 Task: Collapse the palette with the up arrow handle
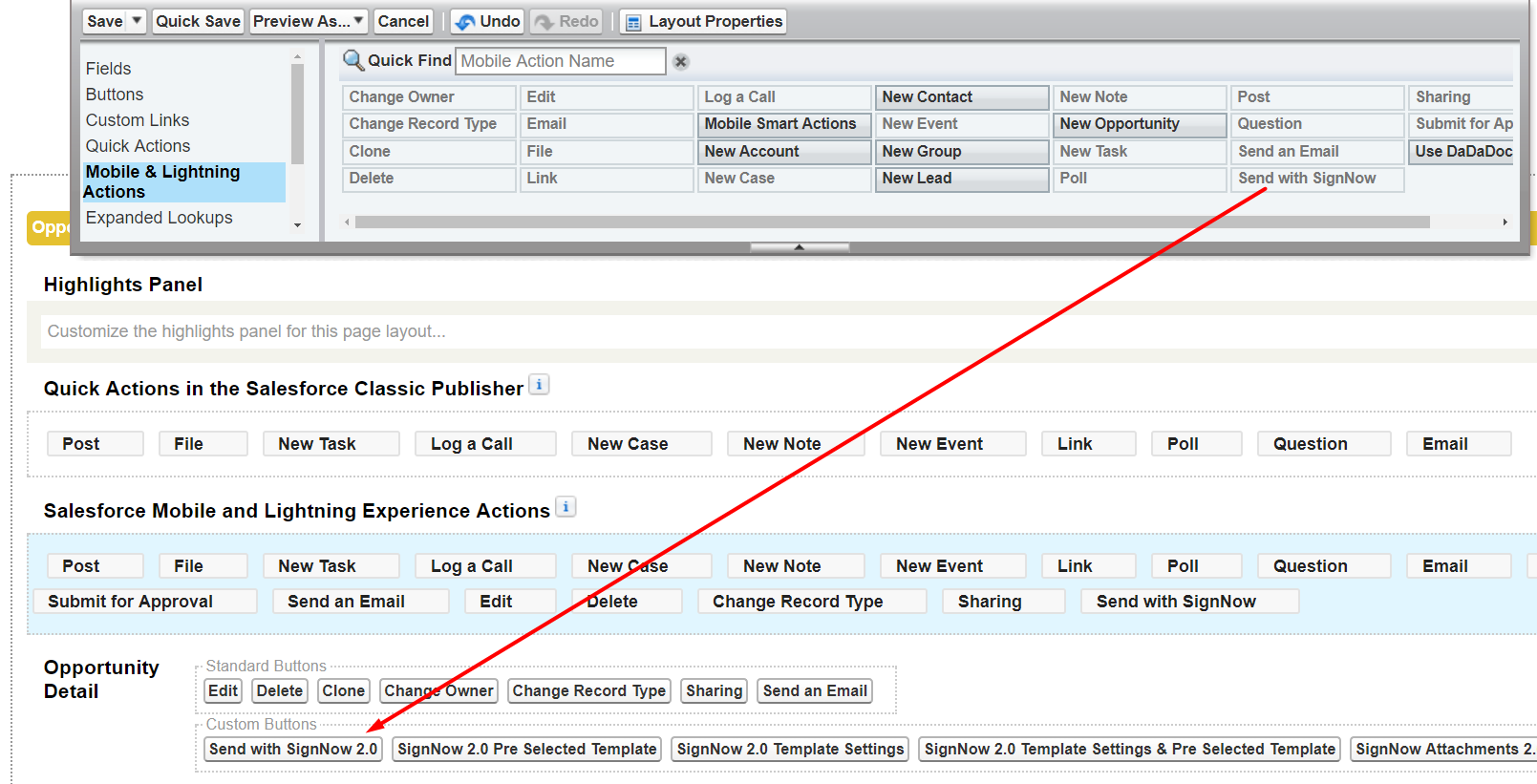coord(800,247)
